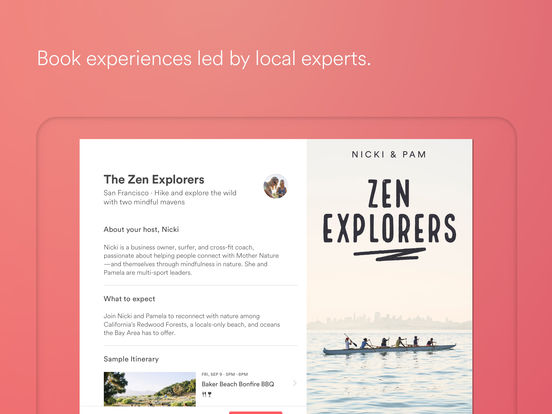
Task: Click the What to expect section heading
Action: pos(129,299)
